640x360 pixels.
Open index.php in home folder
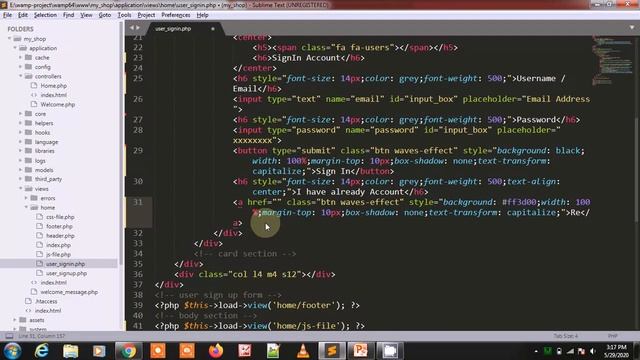[58, 245]
